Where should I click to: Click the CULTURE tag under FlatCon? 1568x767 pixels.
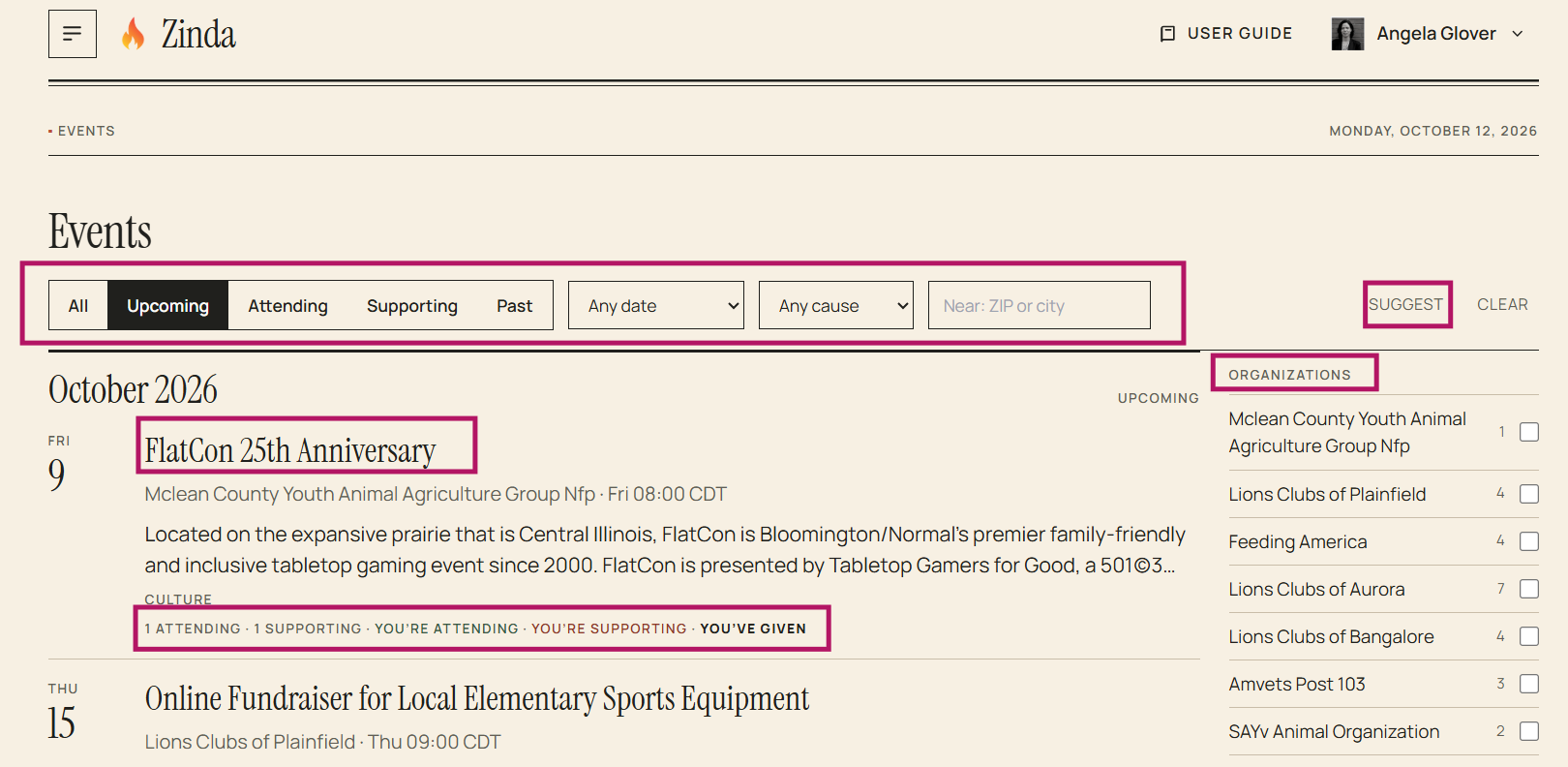(178, 599)
